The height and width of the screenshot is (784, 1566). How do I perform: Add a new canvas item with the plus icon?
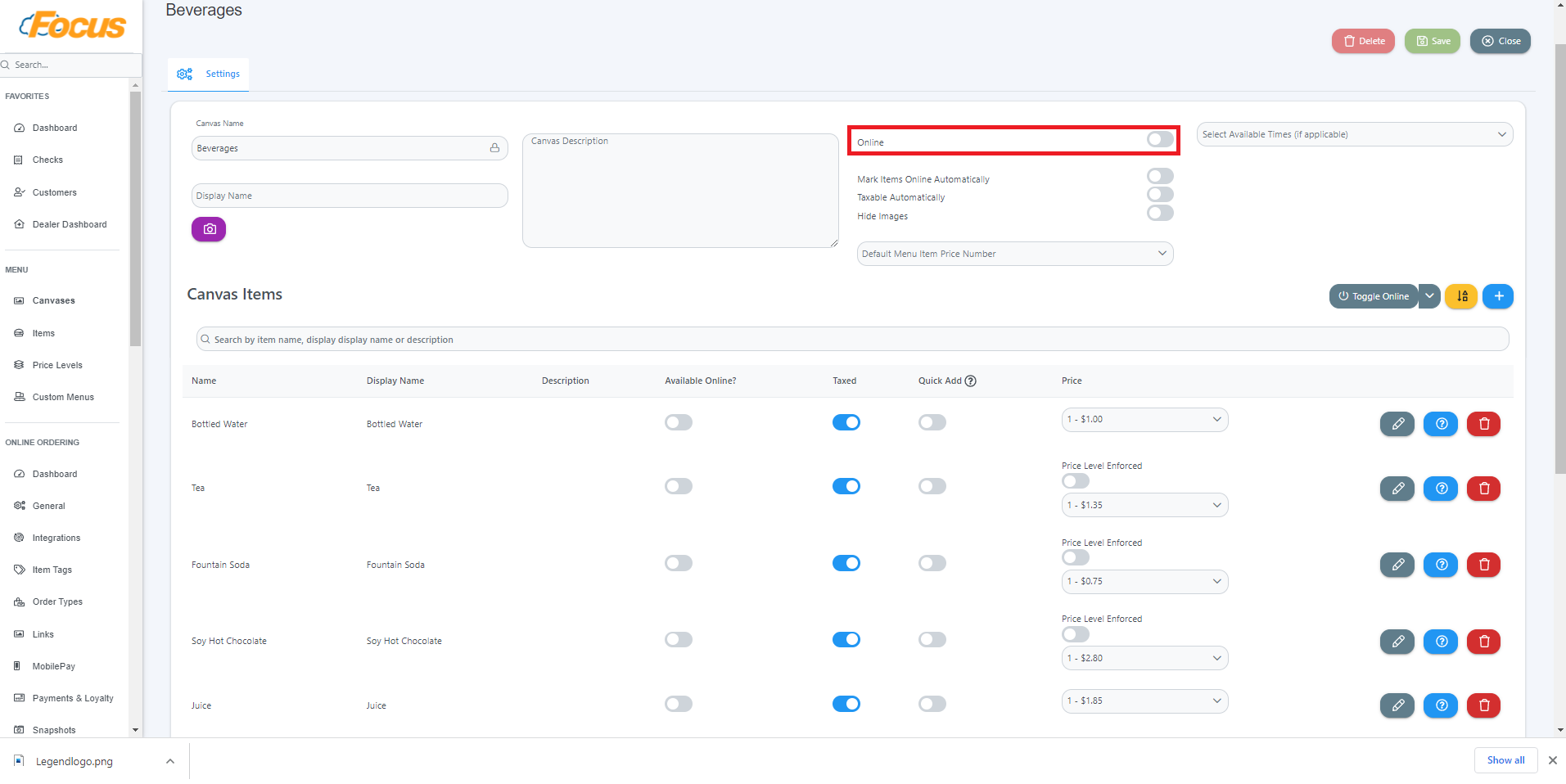point(1498,296)
